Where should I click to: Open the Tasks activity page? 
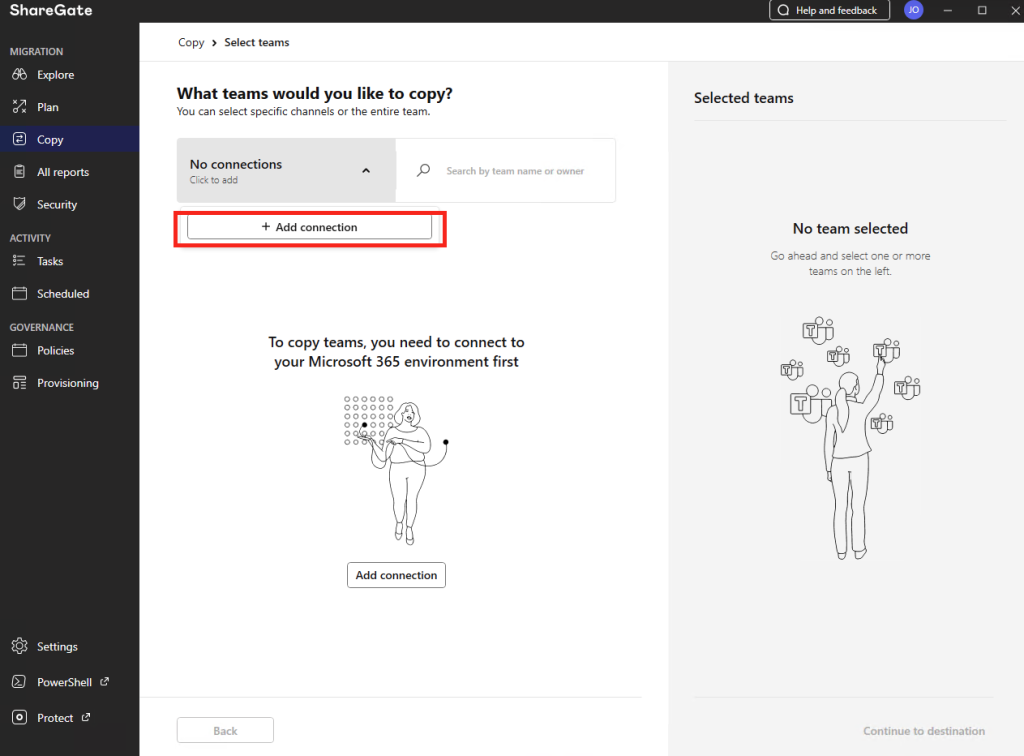tap(69, 260)
